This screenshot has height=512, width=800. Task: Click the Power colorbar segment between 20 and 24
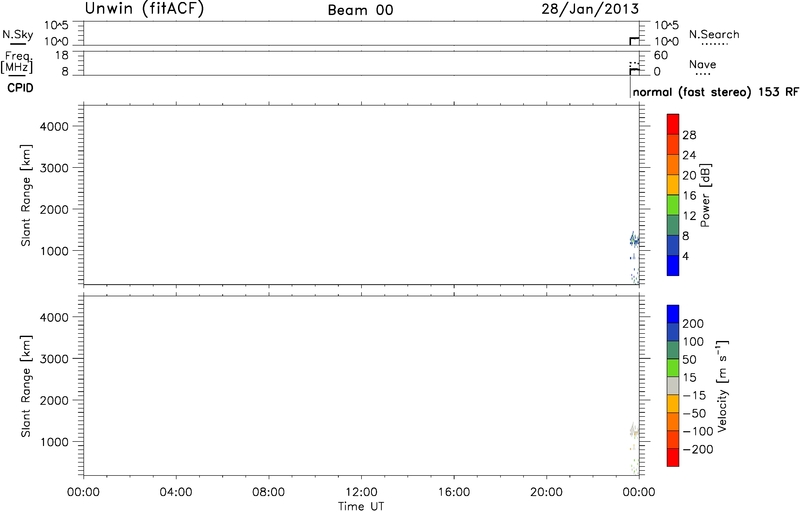pyautogui.click(x=673, y=165)
